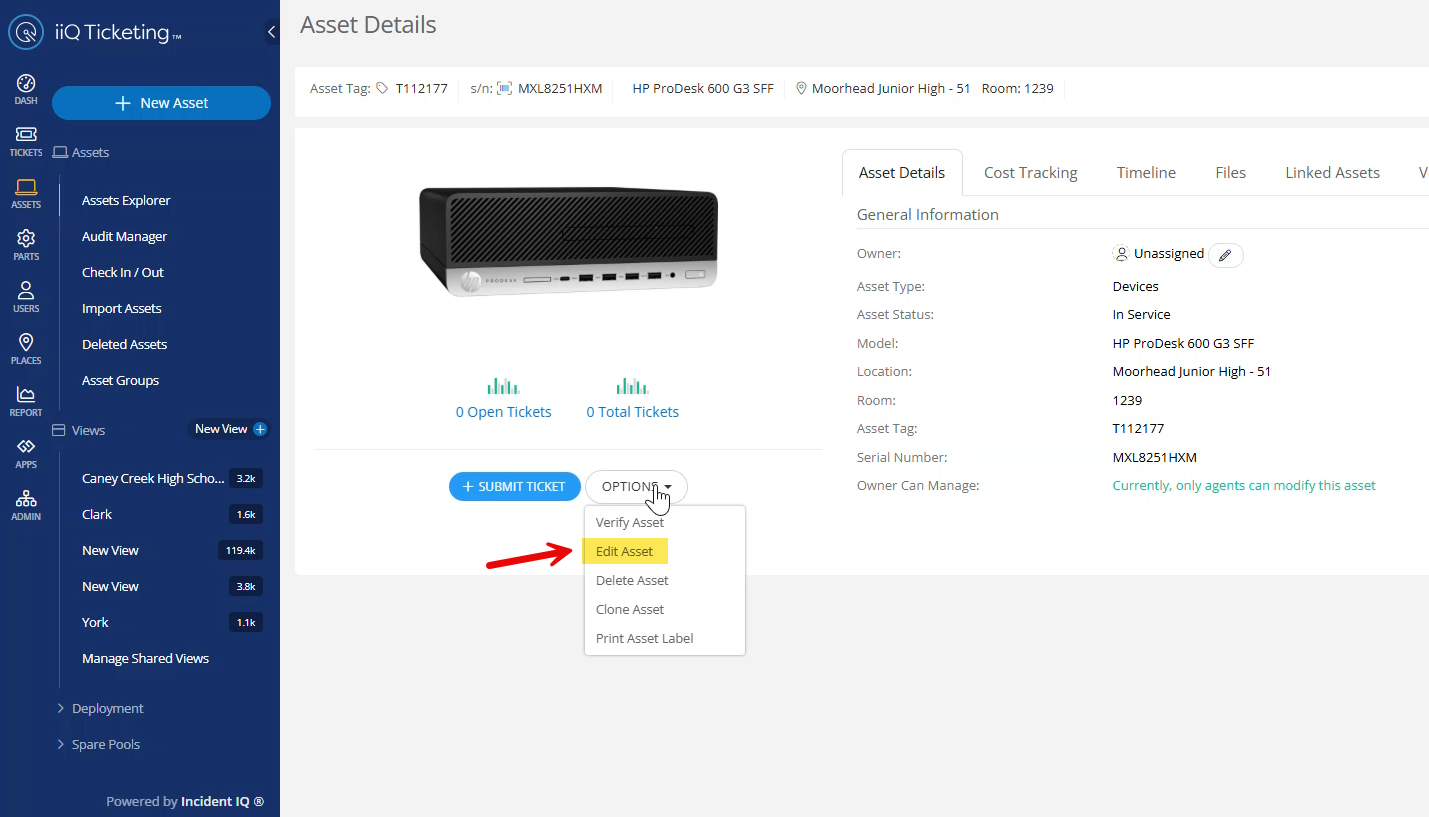Viewport: 1429px width, 817px height.
Task: Collapse the sidebar with chevron arrow
Action: pyautogui.click(x=271, y=33)
